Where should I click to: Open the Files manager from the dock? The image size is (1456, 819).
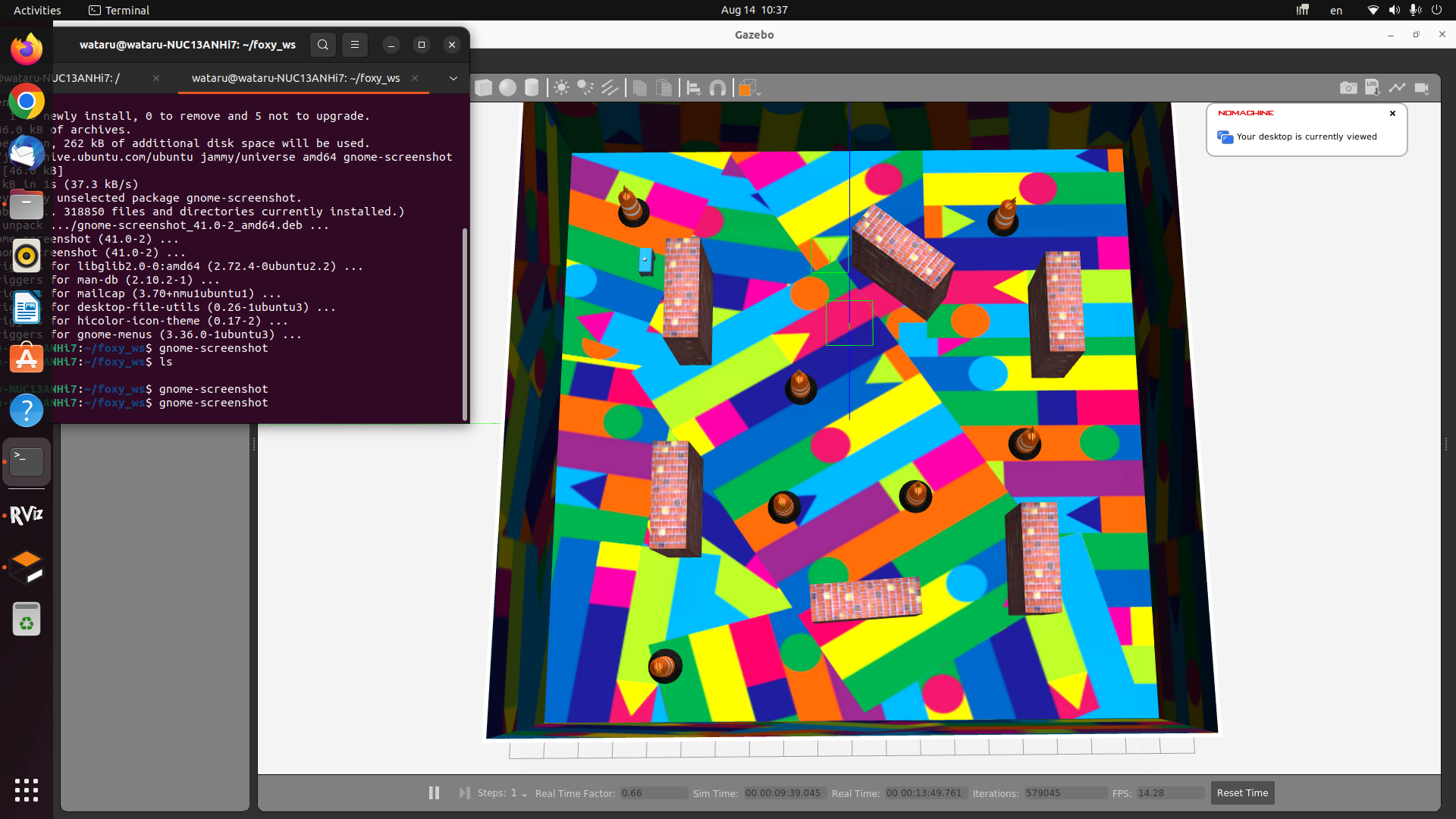(x=27, y=204)
